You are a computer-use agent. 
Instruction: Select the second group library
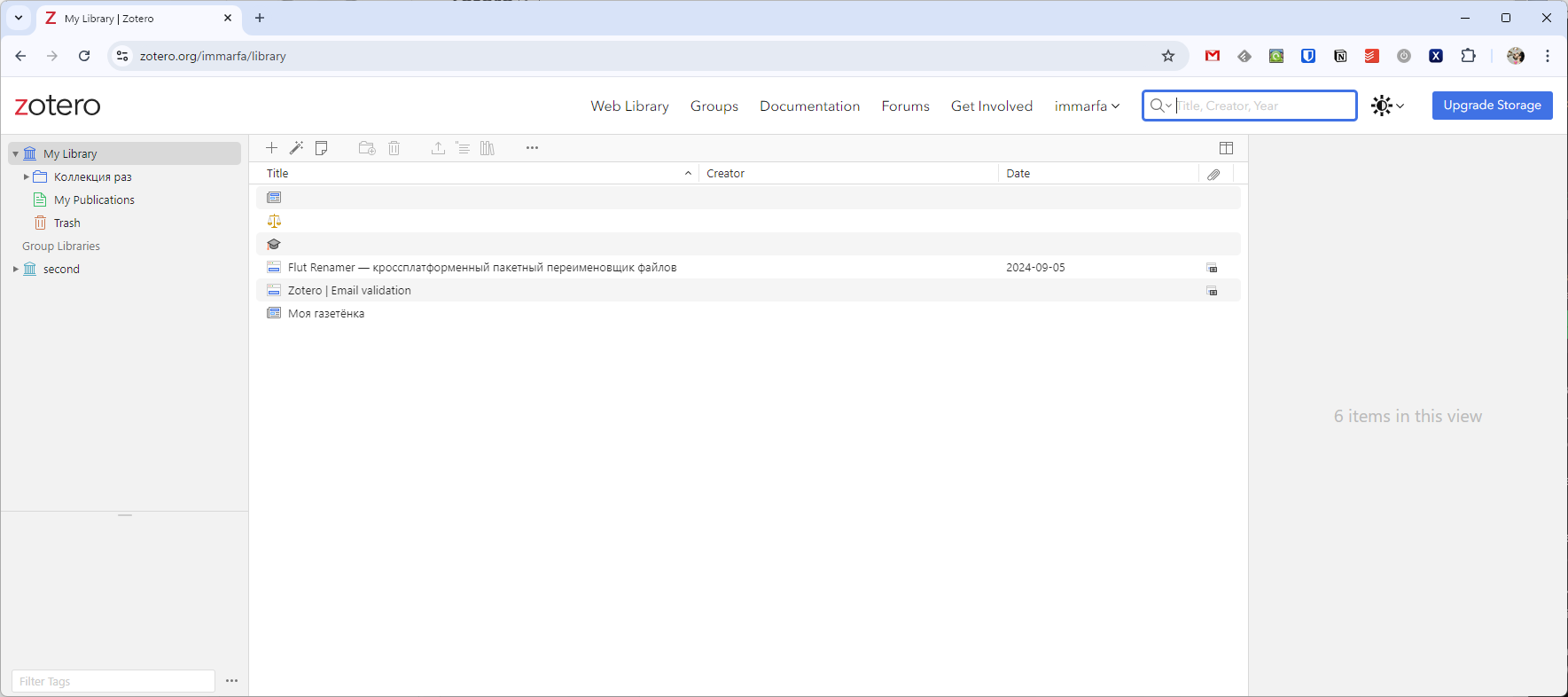[61, 270]
